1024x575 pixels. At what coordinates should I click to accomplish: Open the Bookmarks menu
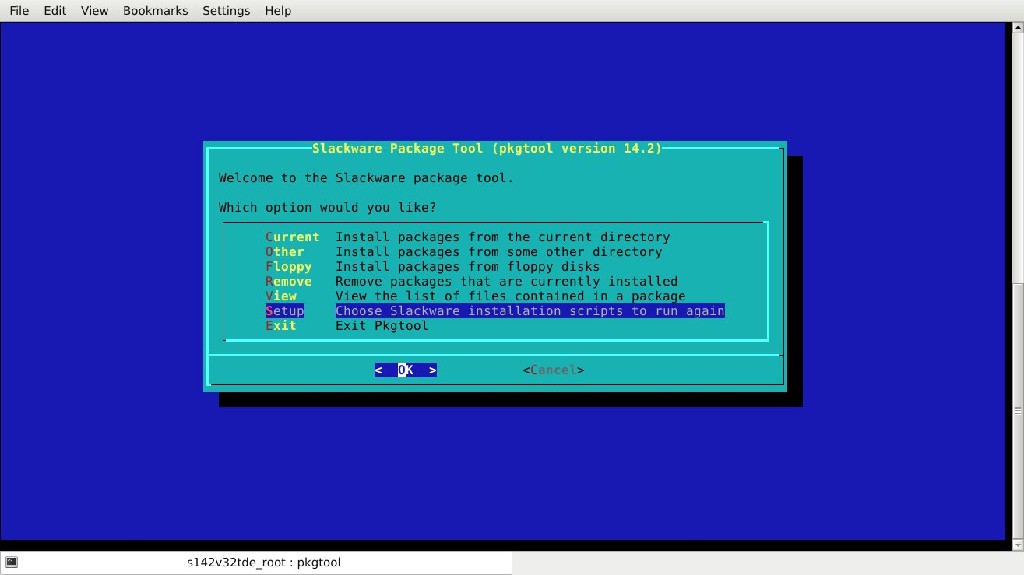155,10
